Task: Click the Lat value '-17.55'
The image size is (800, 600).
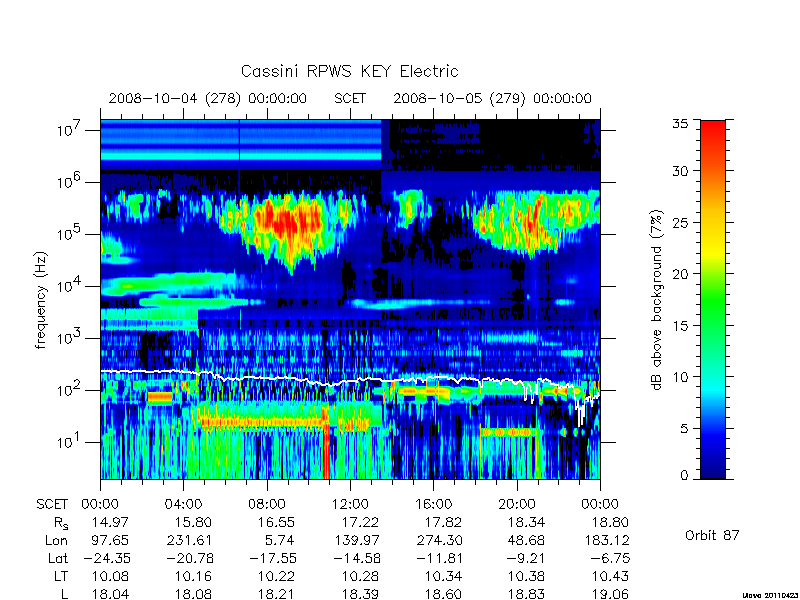Action: click(272, 558)
